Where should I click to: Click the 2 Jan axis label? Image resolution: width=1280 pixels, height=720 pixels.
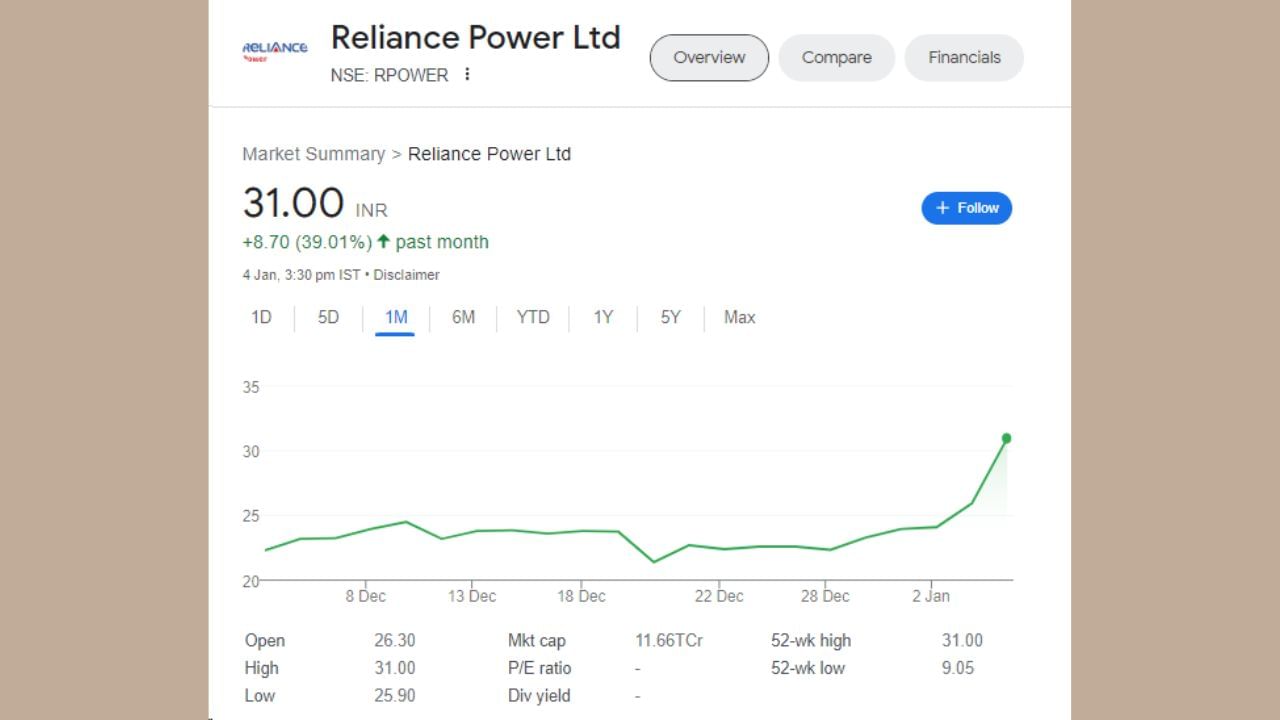931,596
